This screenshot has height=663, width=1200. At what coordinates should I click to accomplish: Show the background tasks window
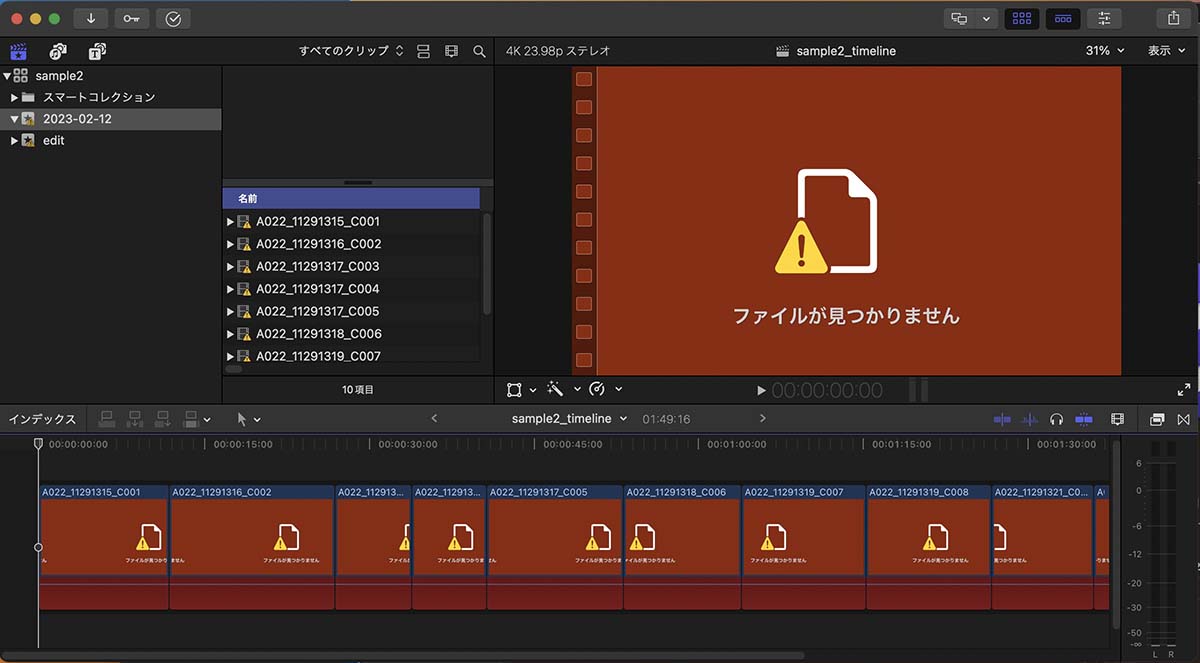tap(173, 18)
